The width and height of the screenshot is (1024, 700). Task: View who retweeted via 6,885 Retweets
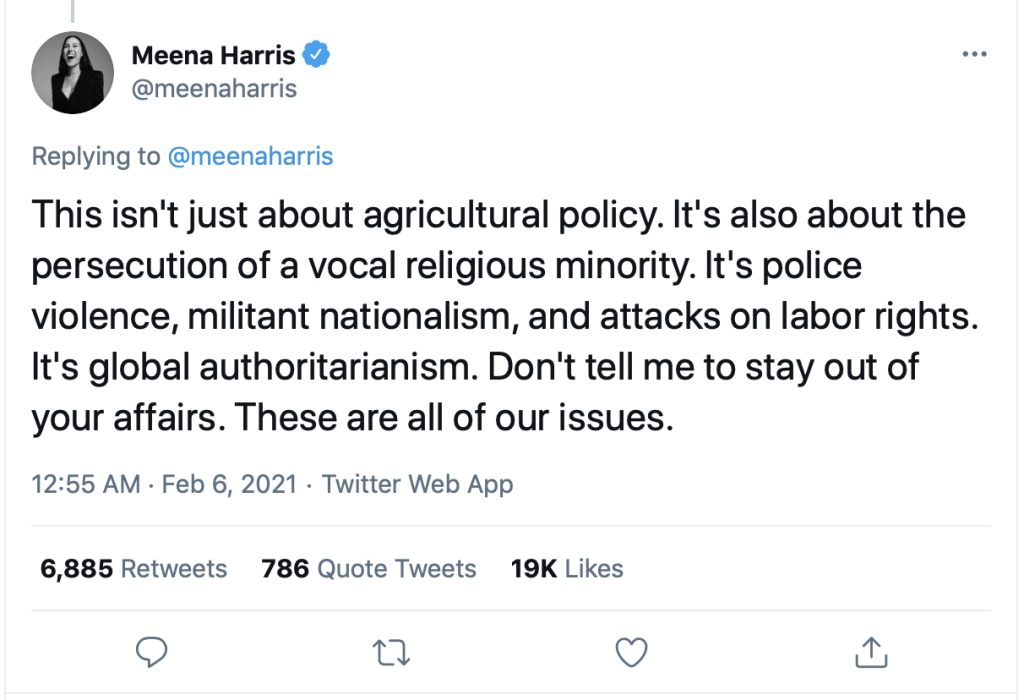point(133,568)
